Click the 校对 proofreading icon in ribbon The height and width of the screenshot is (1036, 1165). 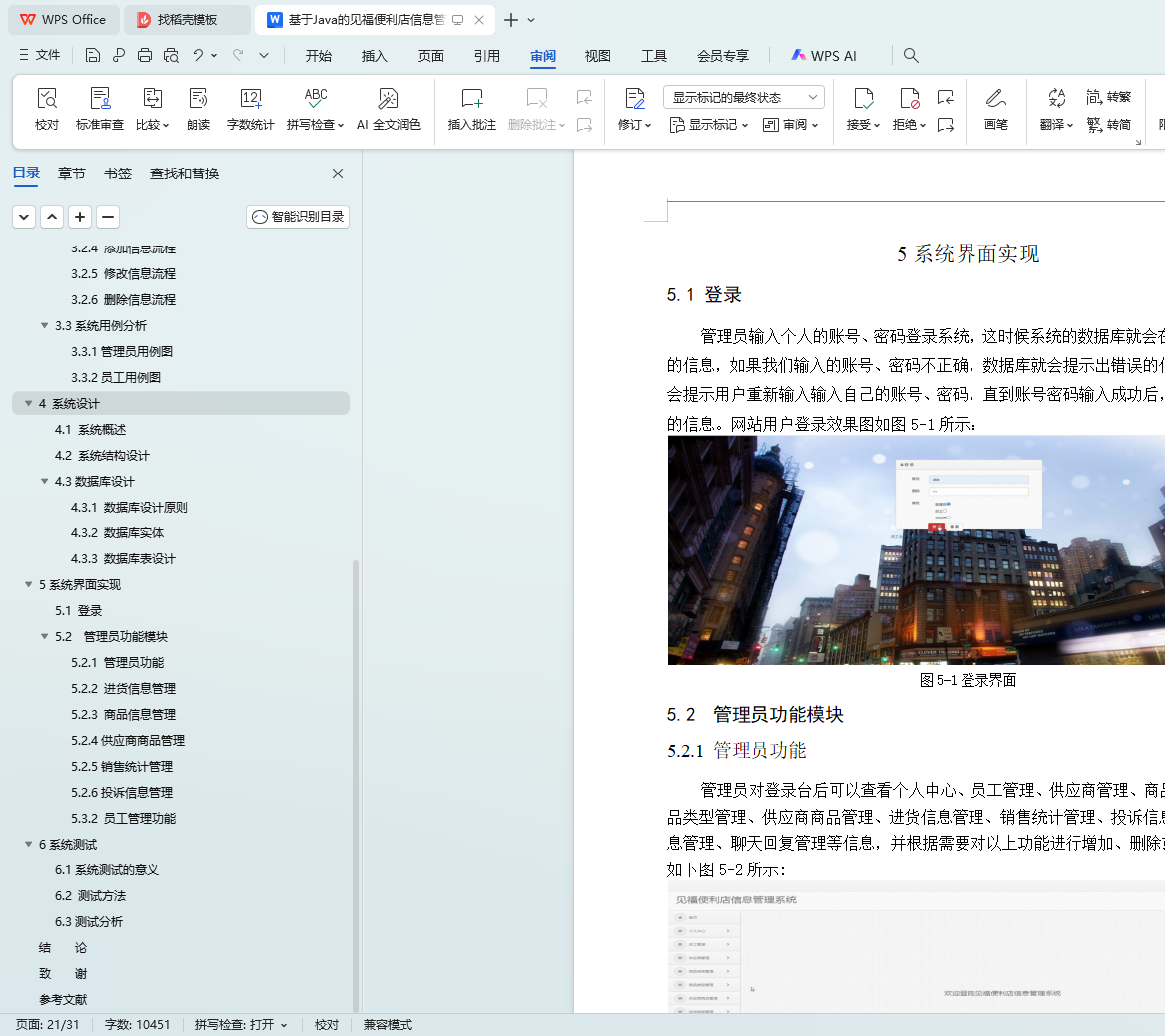click(x=46, y=108)
